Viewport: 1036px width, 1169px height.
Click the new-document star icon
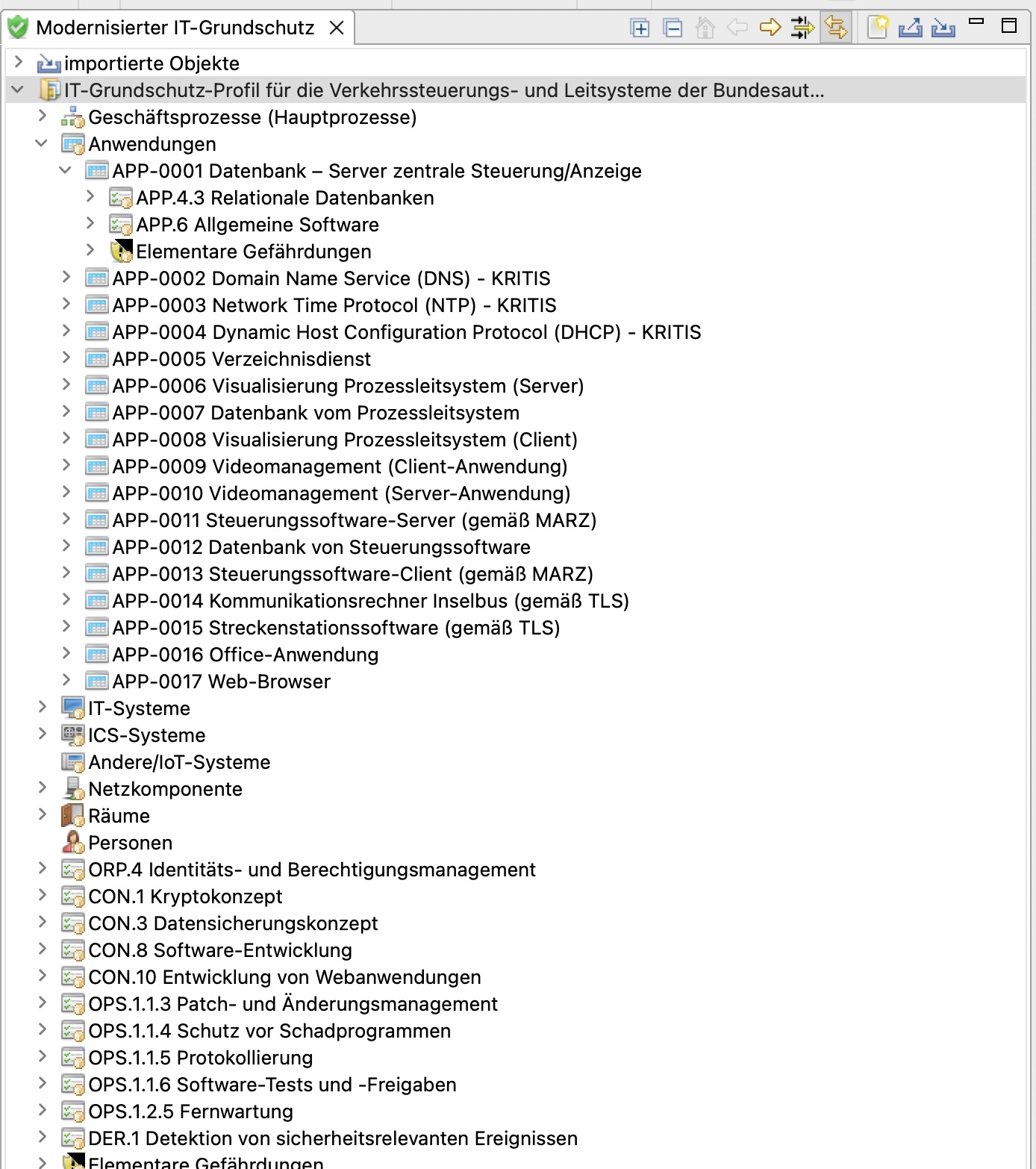click(x=879, y=28)
